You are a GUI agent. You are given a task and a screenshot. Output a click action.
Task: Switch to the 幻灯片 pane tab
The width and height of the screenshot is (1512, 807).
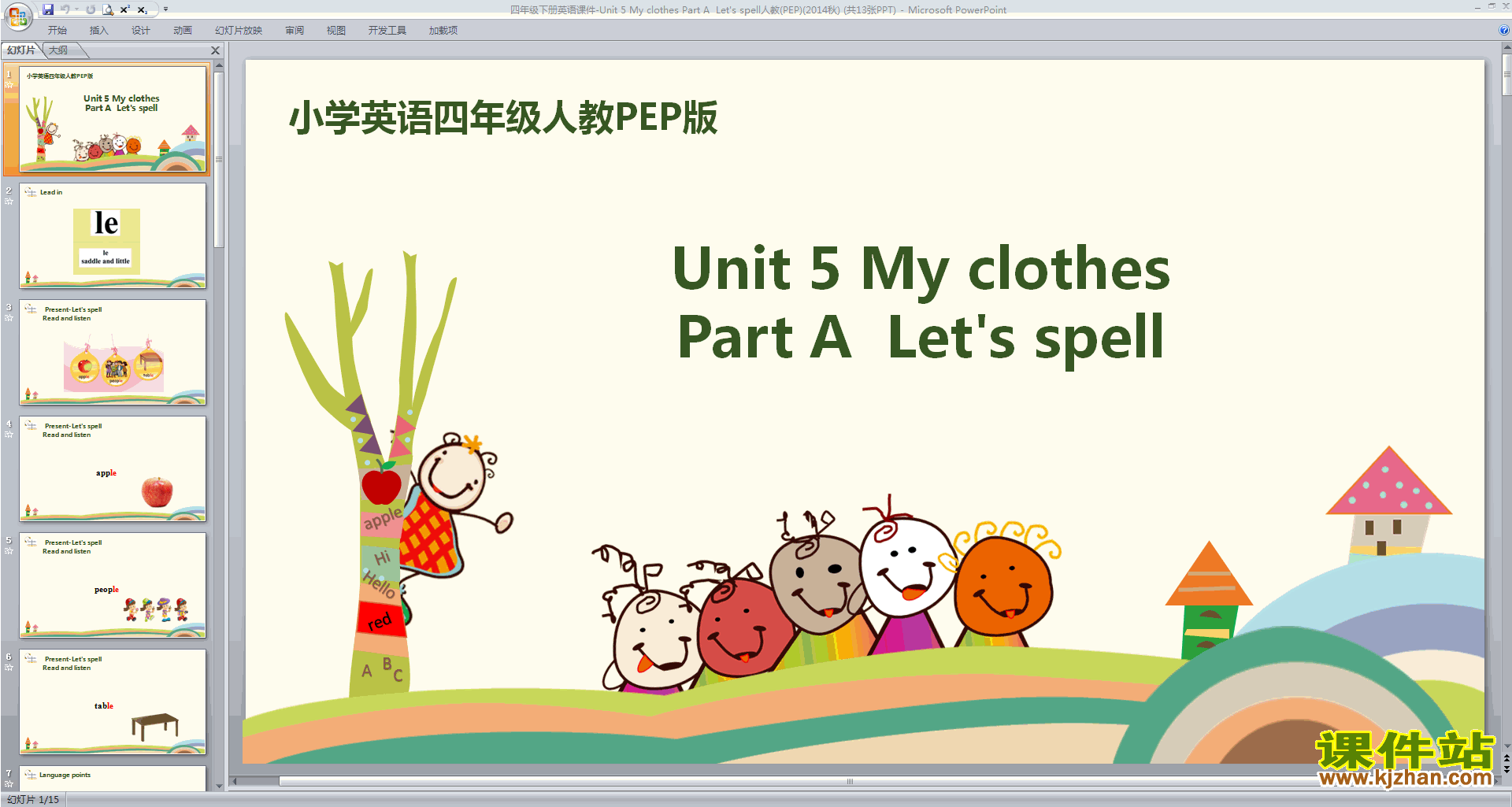(x=21, y=50)
